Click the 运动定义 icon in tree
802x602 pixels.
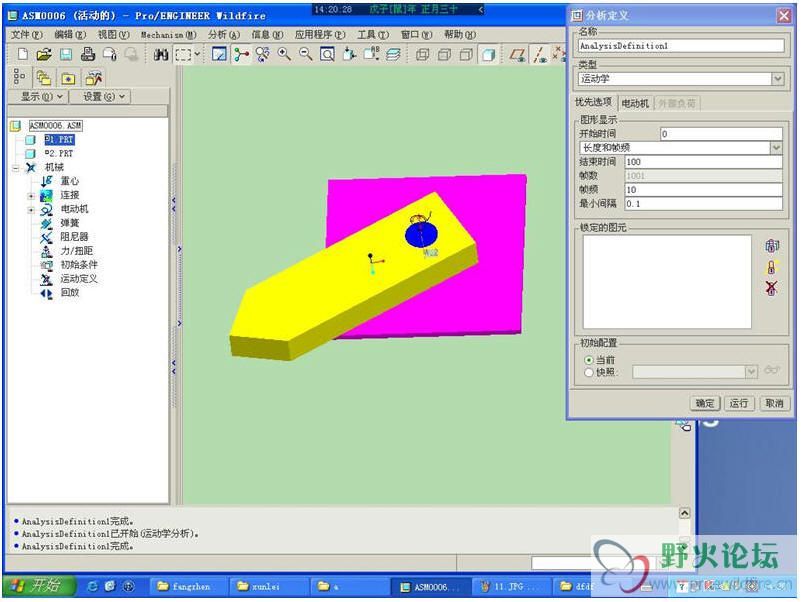click(47, 279)
